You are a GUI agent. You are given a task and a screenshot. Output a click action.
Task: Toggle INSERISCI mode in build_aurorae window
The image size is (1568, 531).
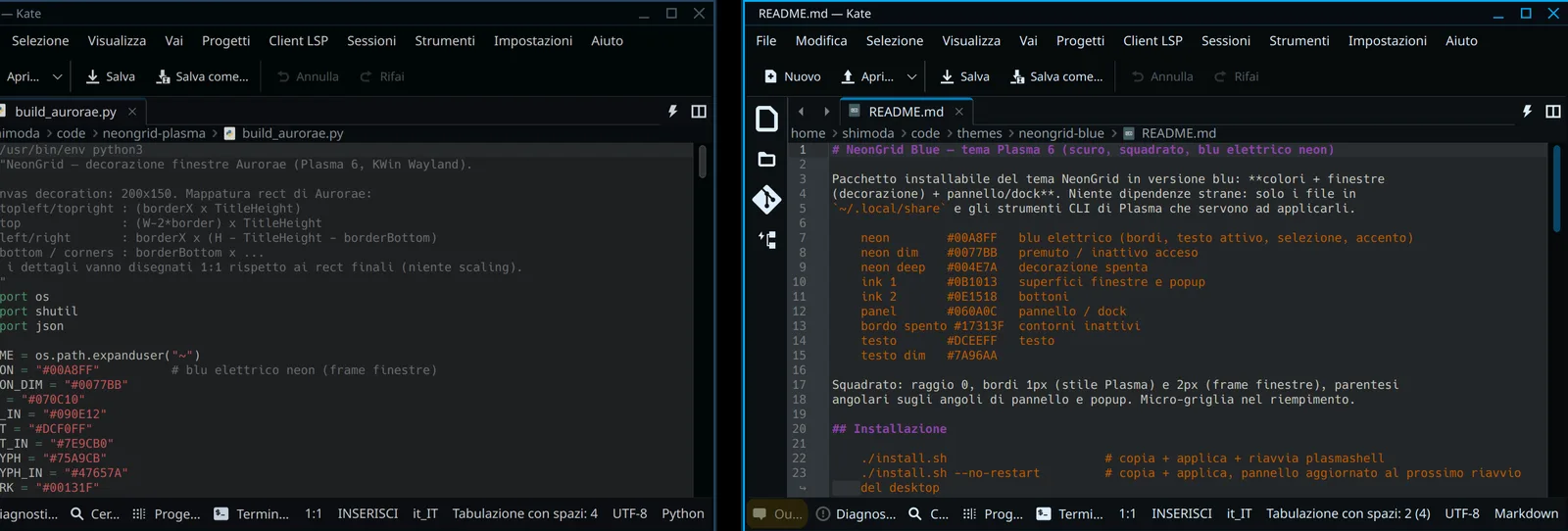(368, 513)
